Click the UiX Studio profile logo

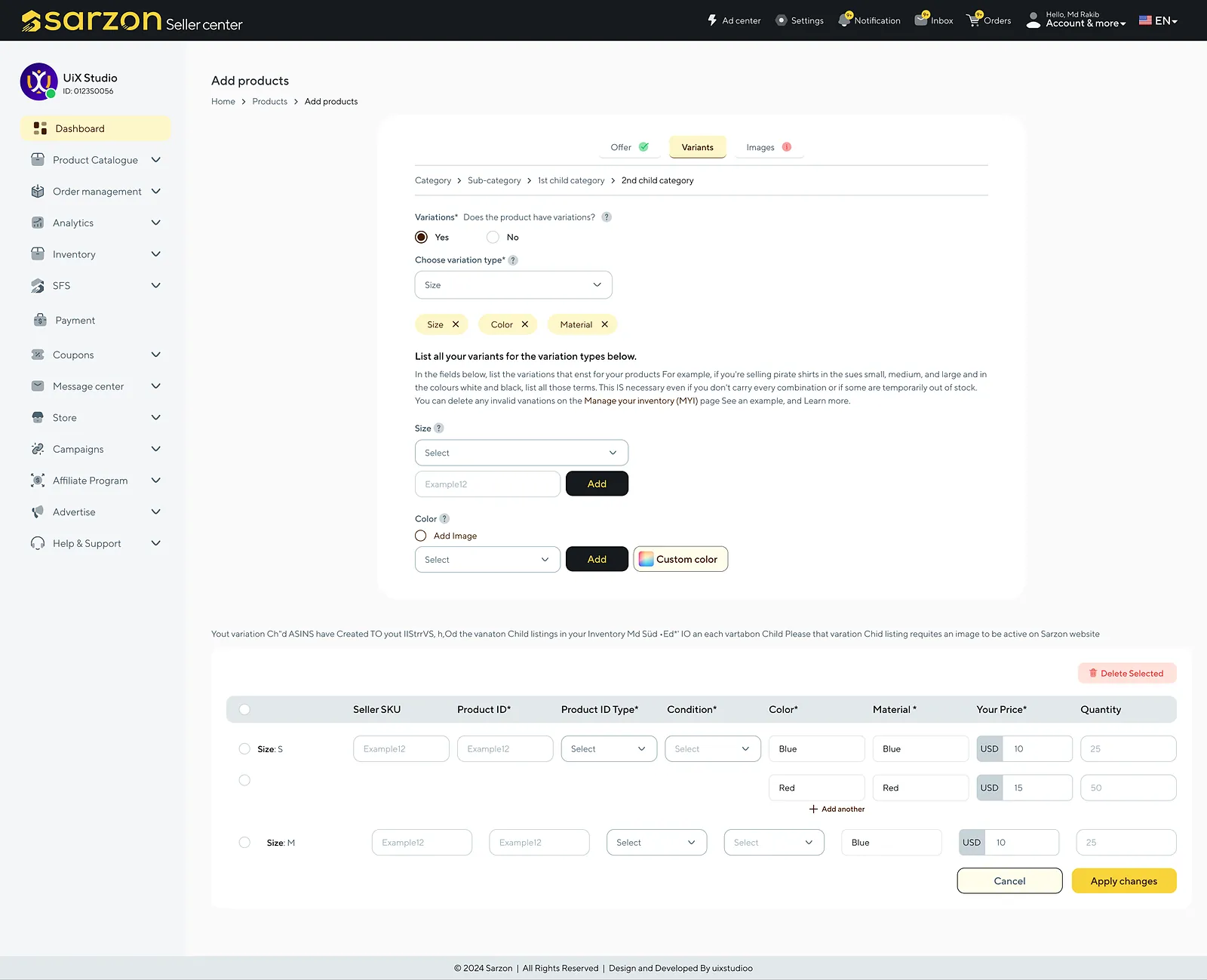[38, 81]
